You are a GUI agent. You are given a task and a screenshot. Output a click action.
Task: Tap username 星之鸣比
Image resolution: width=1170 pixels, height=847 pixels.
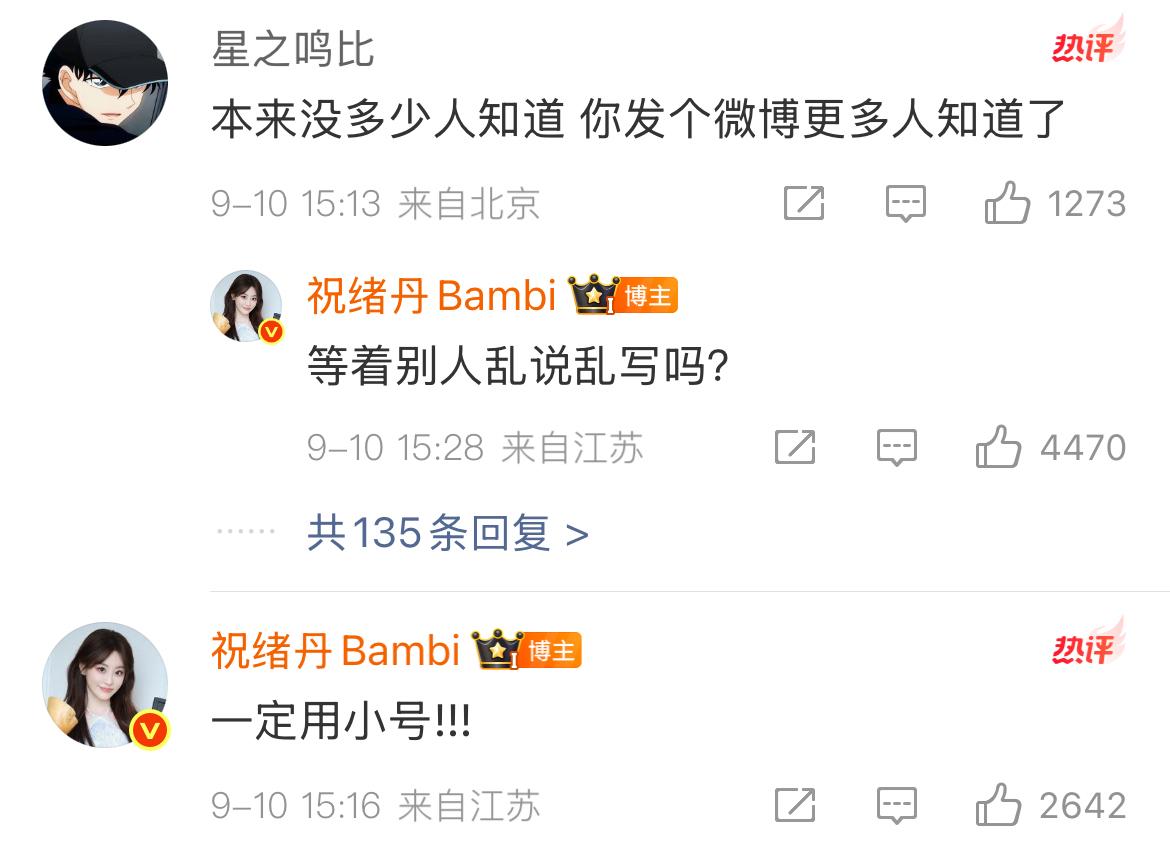[x=293, y=50]
